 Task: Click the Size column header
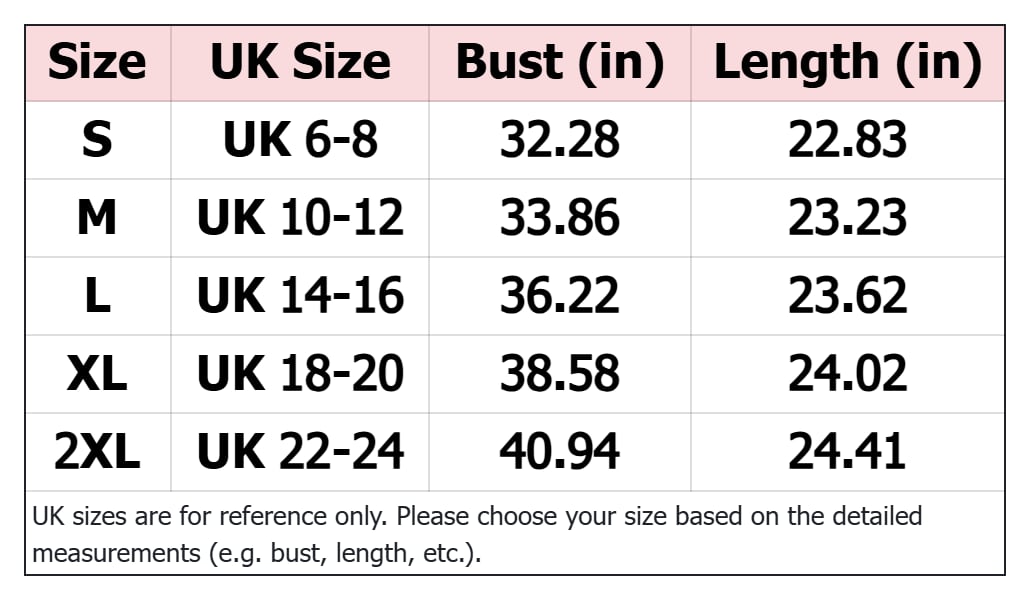point(97,62)
